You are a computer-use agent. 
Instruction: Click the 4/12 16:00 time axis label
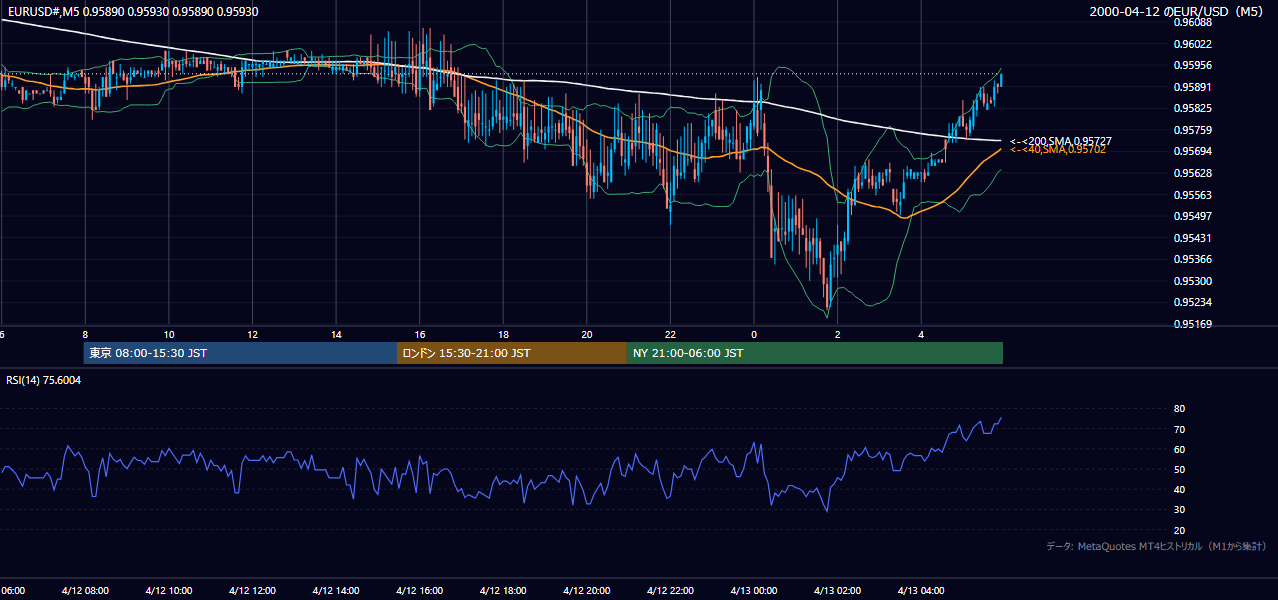pyautogui.click(x=419, y=591)
